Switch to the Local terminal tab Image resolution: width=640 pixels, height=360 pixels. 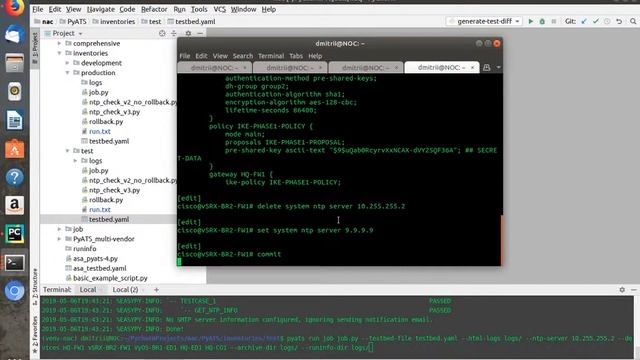pyautogui.click(x=88, y=289)
